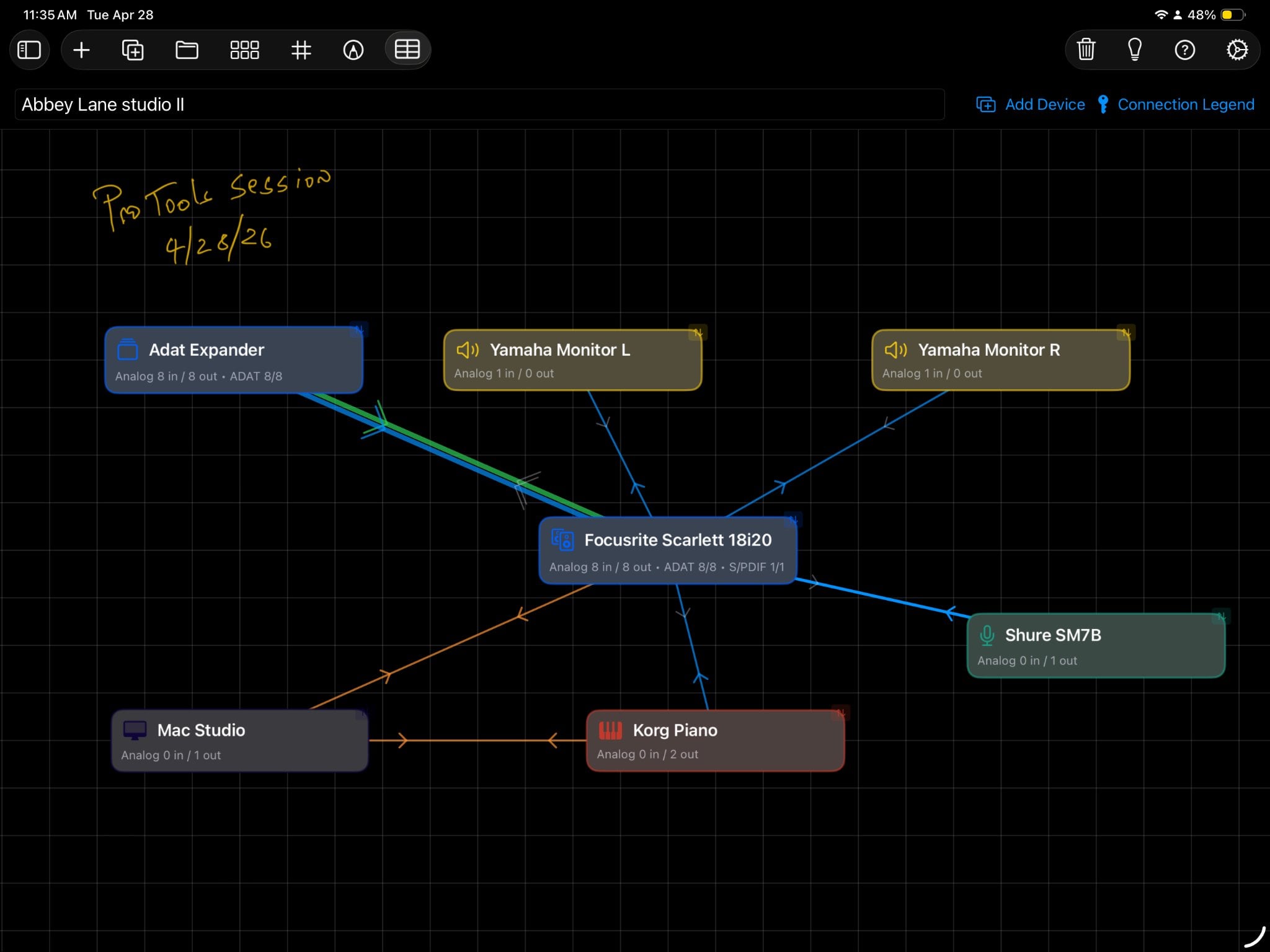Tap the corner badge on Focusrite Scarlett
1270x952 pixels.
793,520
